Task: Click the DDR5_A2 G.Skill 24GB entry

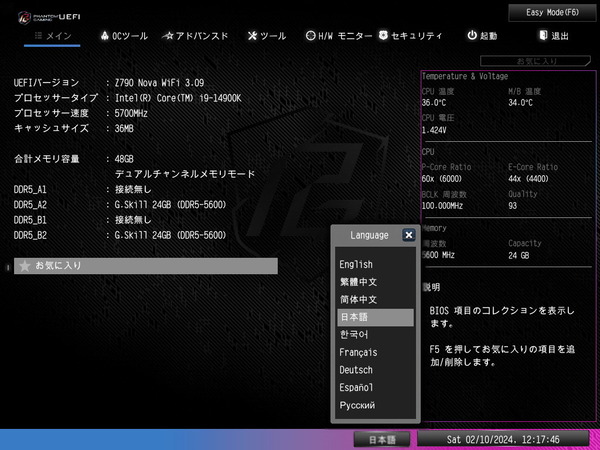Action: tap(171, 205)
